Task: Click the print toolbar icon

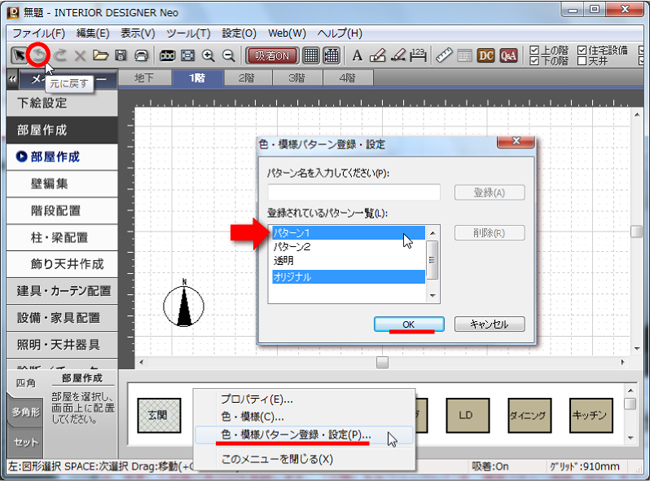Action: [141, 55]
